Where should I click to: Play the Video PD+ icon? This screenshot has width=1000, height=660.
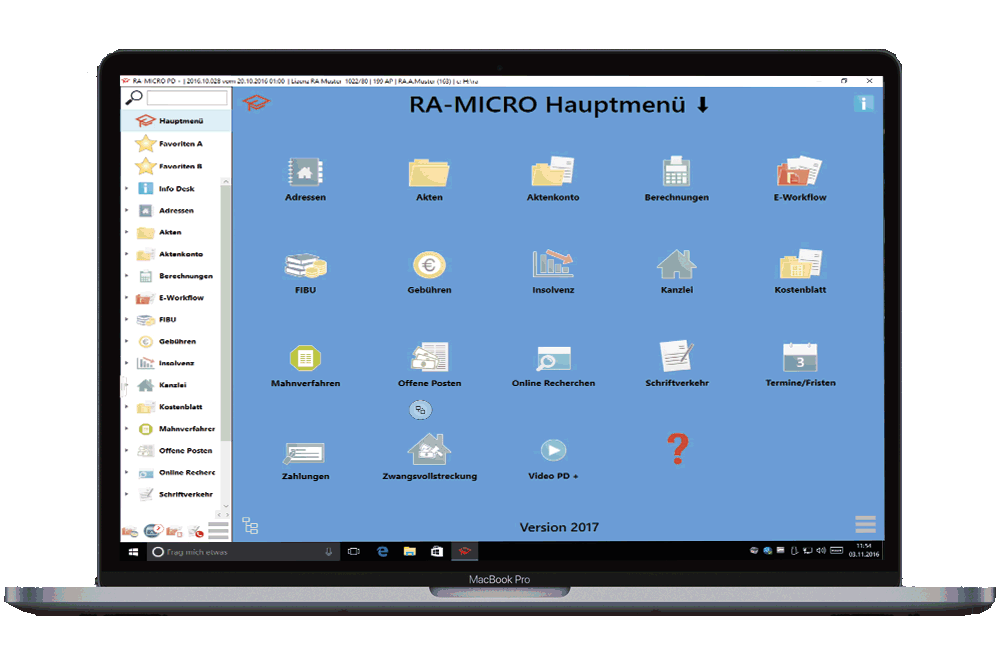[x=553, y=450]
